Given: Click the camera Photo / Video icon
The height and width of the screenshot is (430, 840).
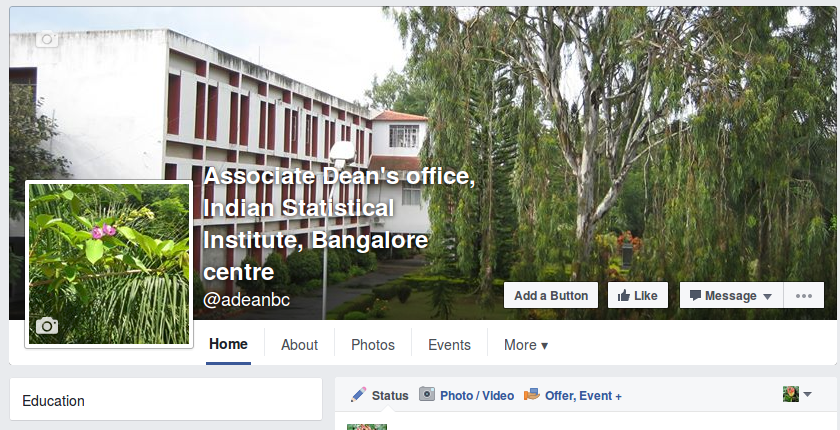Looking at the screenshot, I should point(427,394).
